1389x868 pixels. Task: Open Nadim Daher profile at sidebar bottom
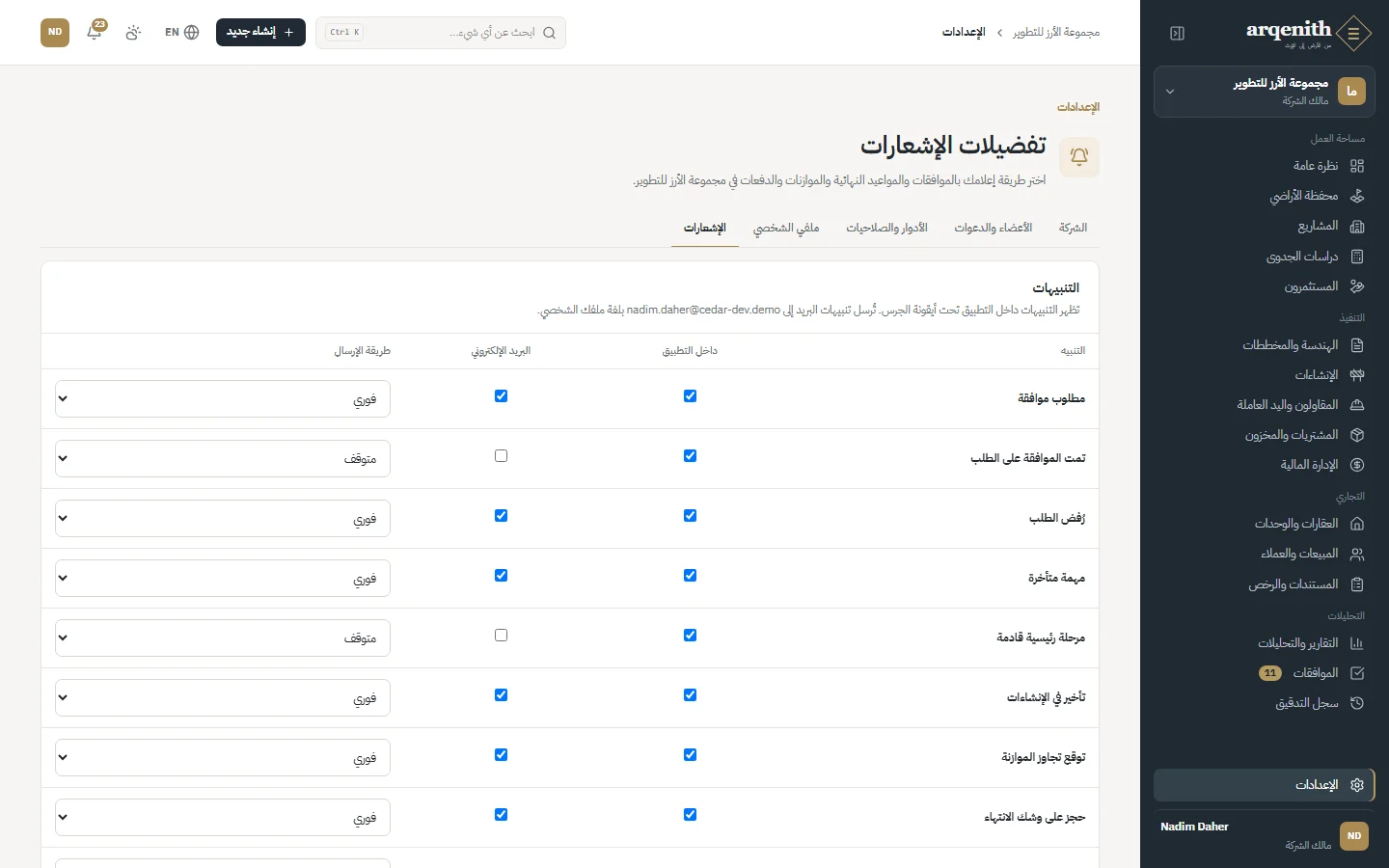pos(1265,835)
